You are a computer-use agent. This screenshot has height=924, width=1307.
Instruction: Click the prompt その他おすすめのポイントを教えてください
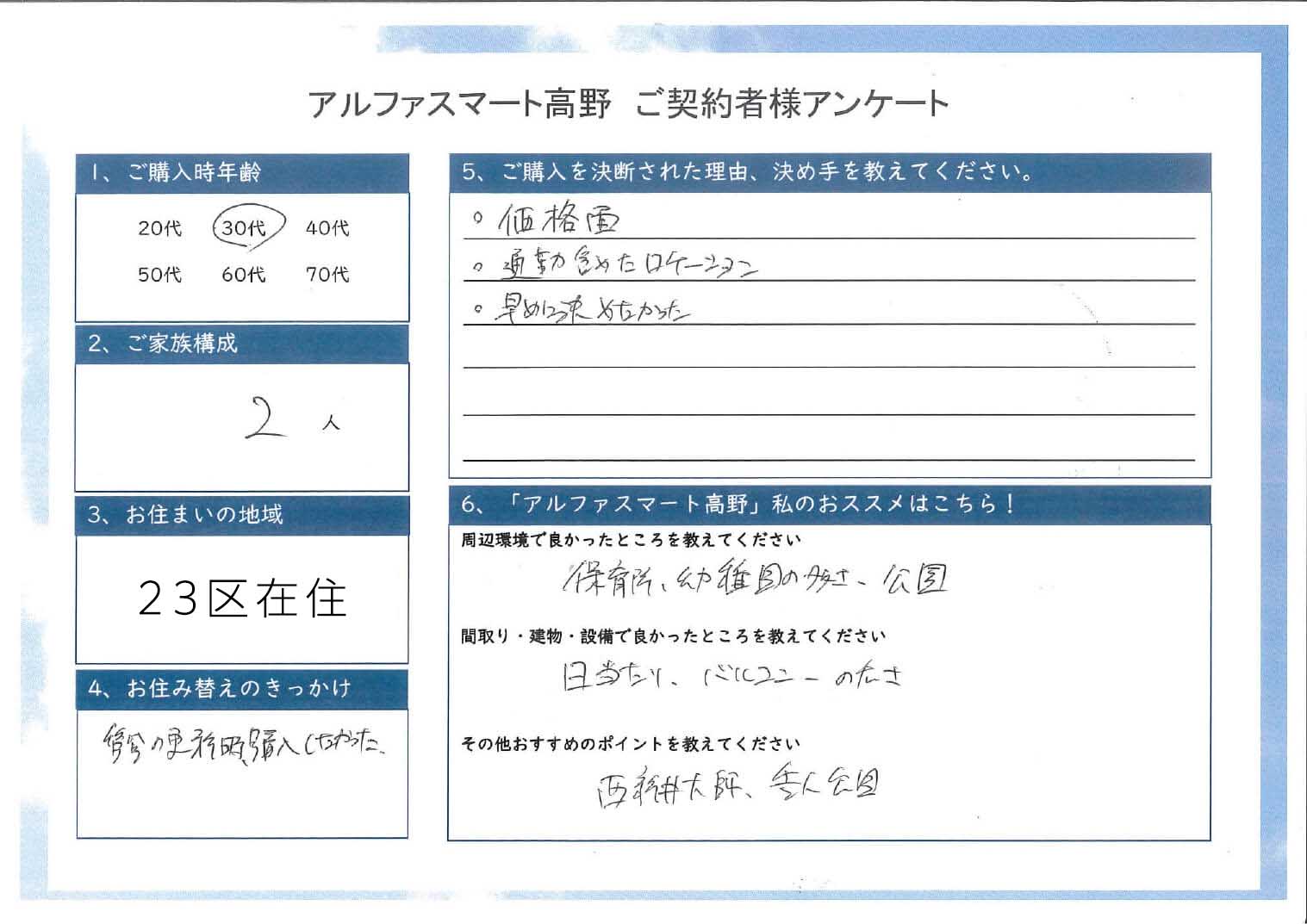[x=632, y=745]
